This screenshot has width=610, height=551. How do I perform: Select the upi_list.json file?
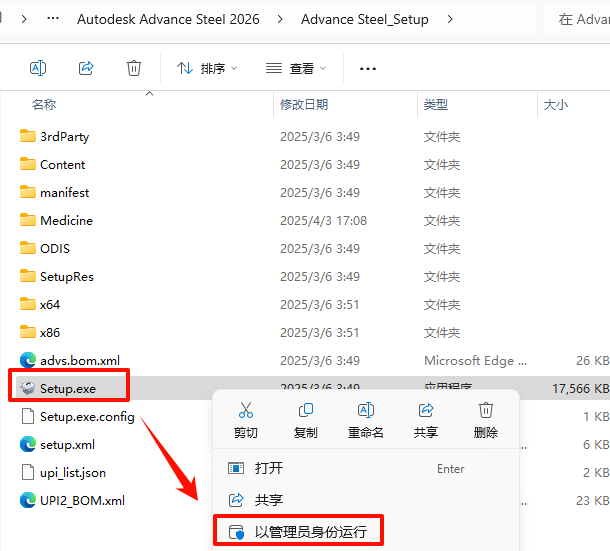[63, 473]
